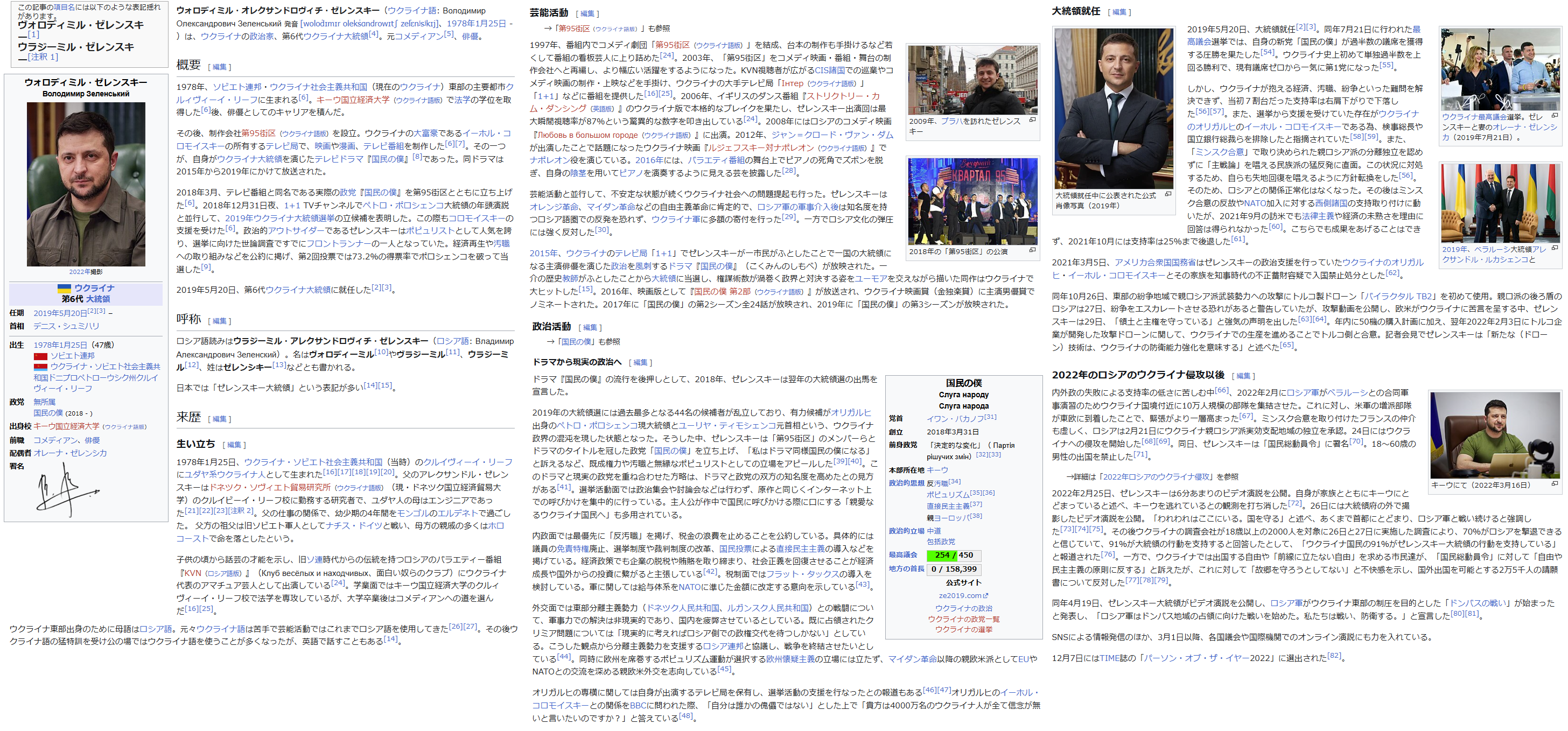Open 編集 link beside 芸能活動 heading
The image size is (1568, 731).
[587, 13]
